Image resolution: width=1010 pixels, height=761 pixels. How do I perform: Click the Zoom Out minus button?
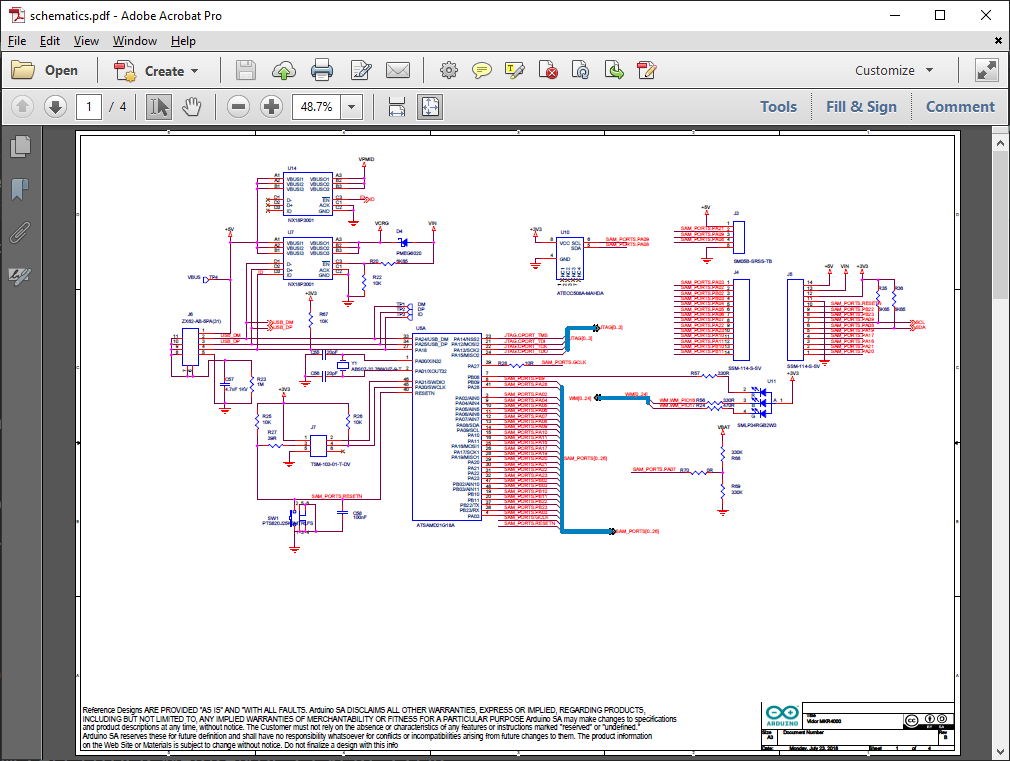[238, 107]
